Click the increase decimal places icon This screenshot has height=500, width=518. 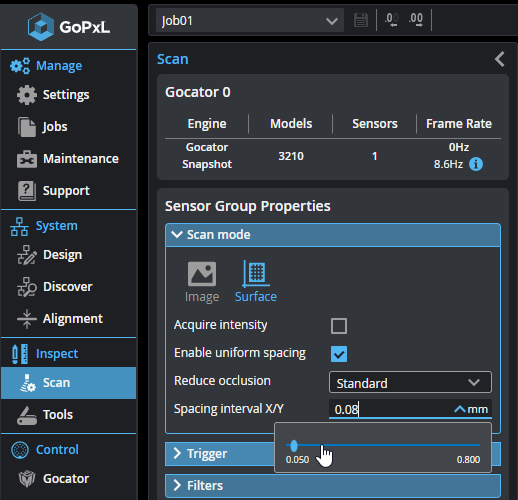point(416,20)
